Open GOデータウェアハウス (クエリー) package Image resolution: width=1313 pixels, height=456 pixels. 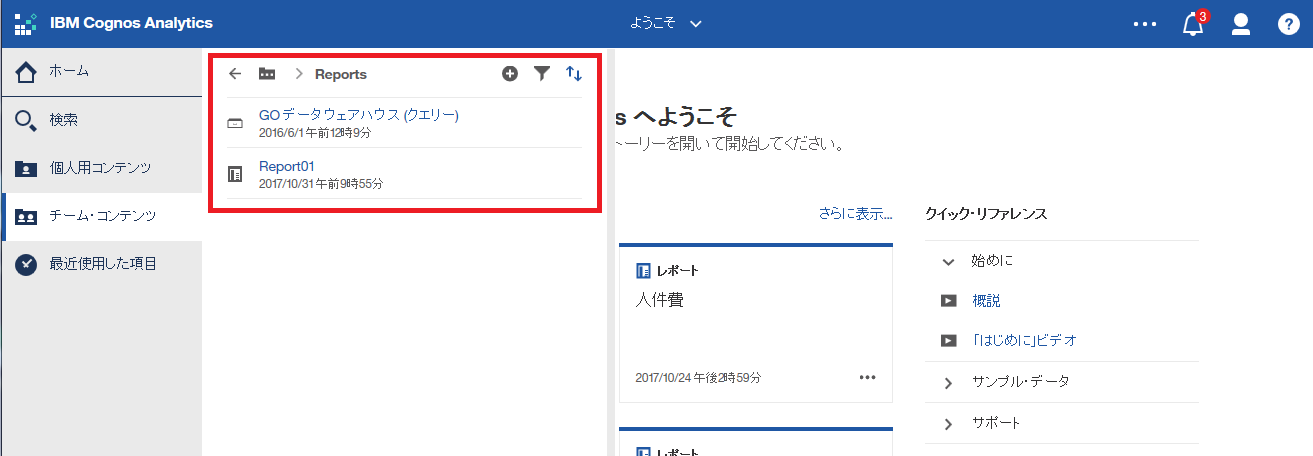click(358, 115)
